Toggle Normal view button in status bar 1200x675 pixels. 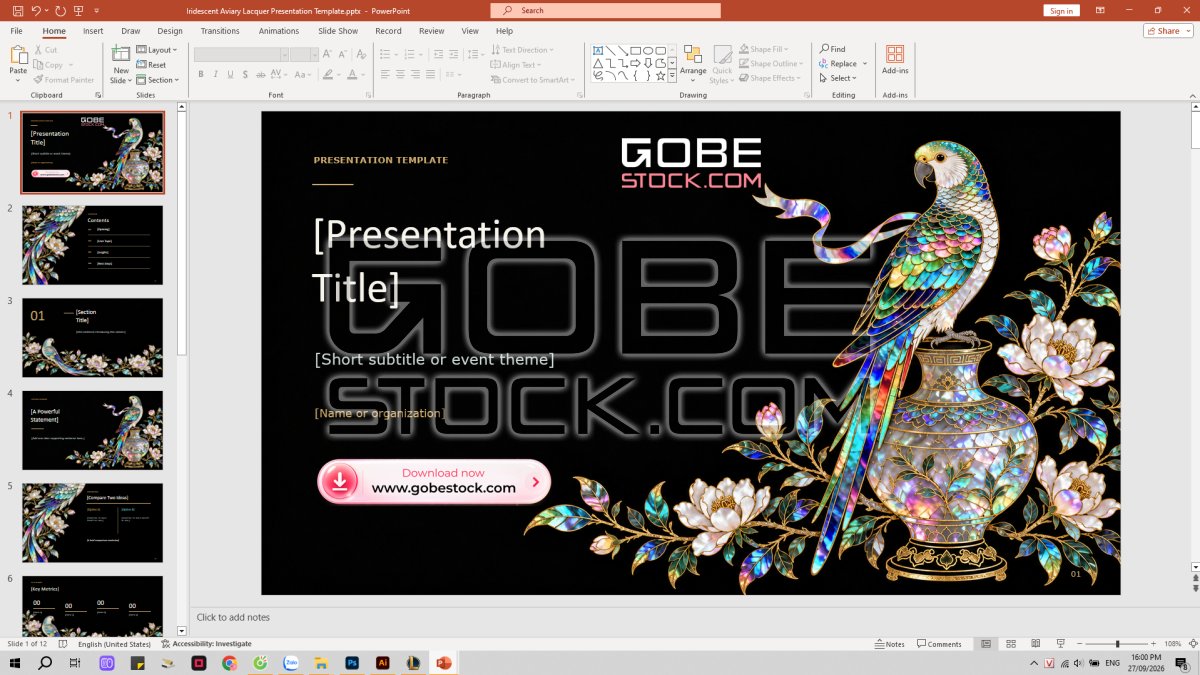click(986, 644)
